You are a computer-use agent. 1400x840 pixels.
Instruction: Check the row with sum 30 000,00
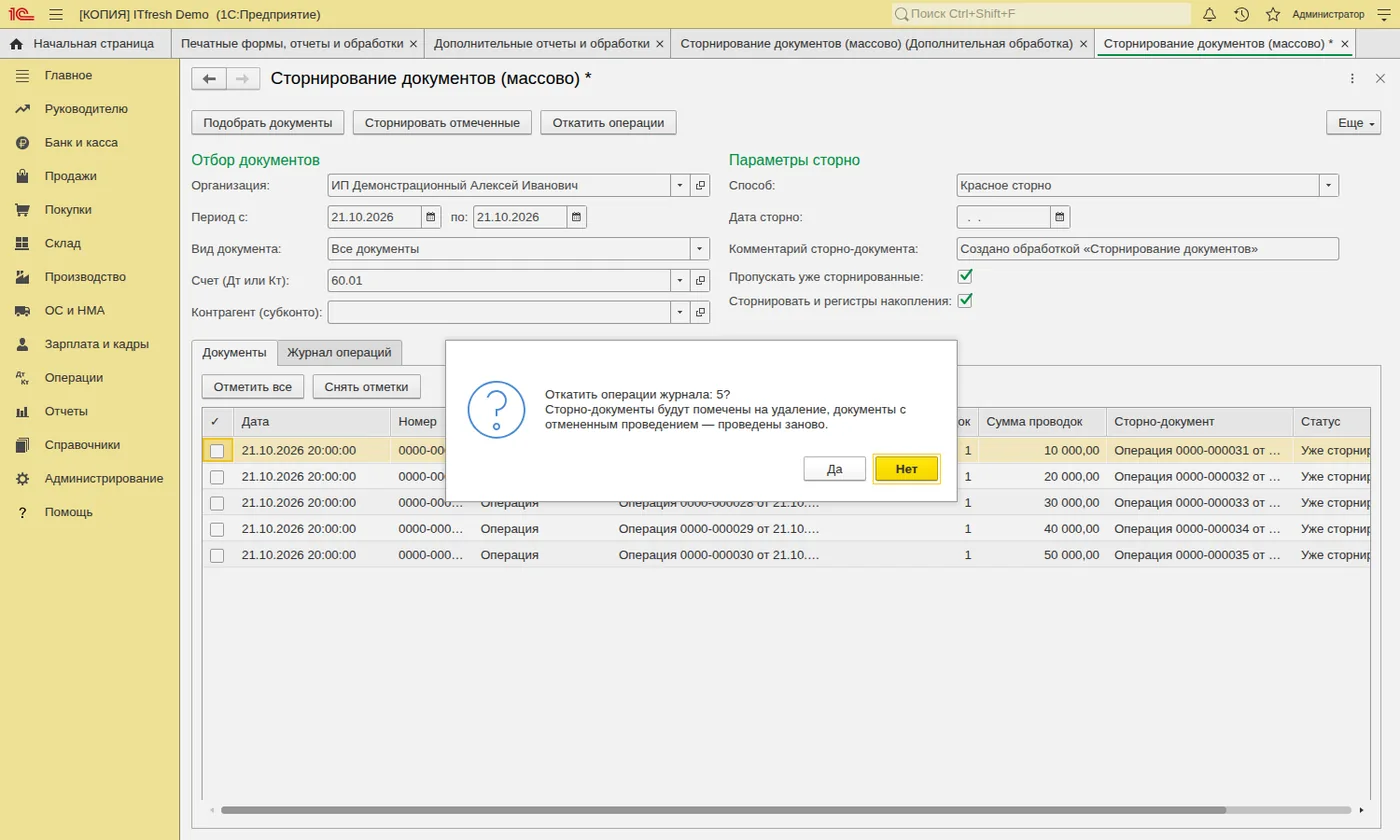point(217,503)
